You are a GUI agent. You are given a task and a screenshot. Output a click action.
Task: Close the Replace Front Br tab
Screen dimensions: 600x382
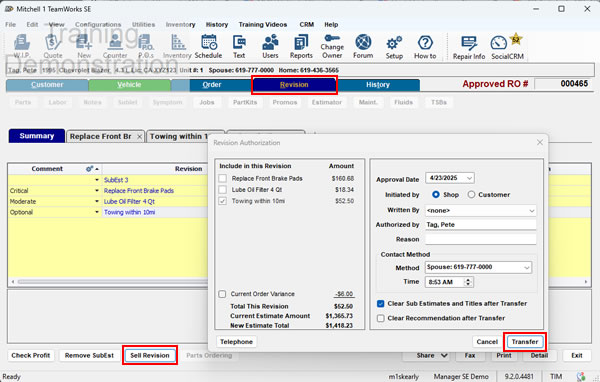tap(140, 137)
